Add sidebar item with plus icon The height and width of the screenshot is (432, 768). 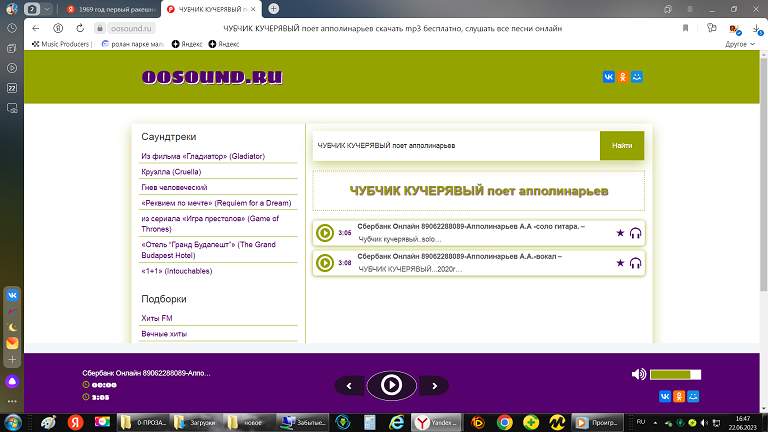point(12,360)
